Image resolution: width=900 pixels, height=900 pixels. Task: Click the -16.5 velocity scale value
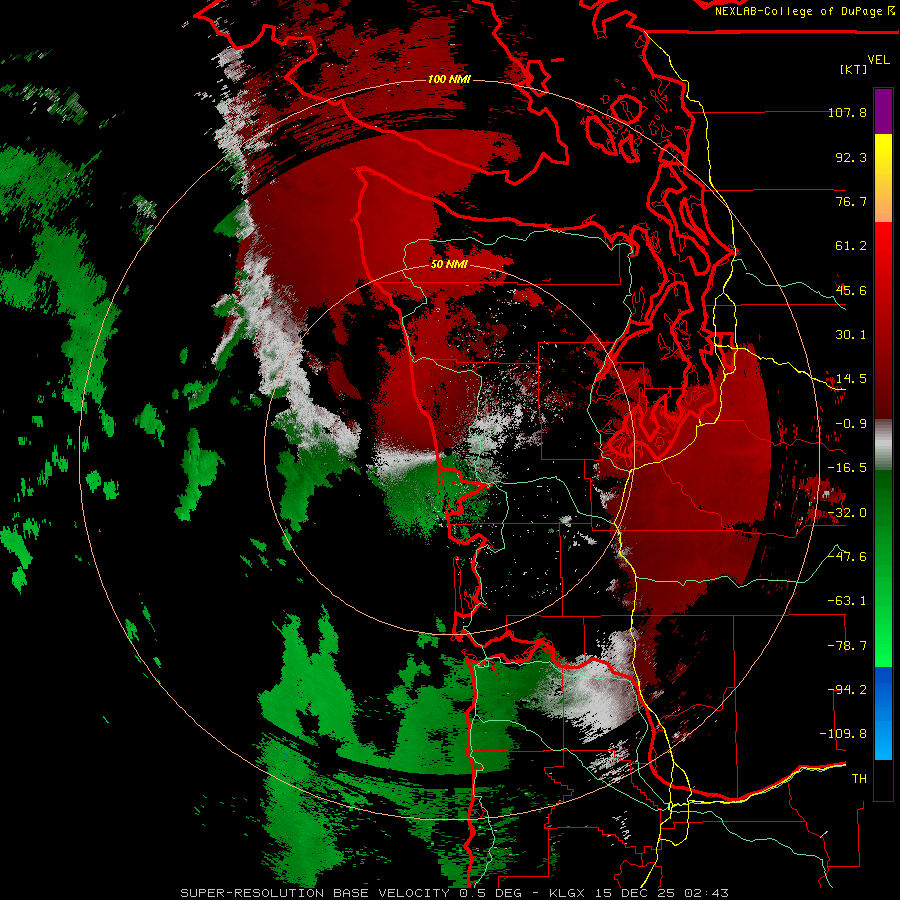coord(847,468)
